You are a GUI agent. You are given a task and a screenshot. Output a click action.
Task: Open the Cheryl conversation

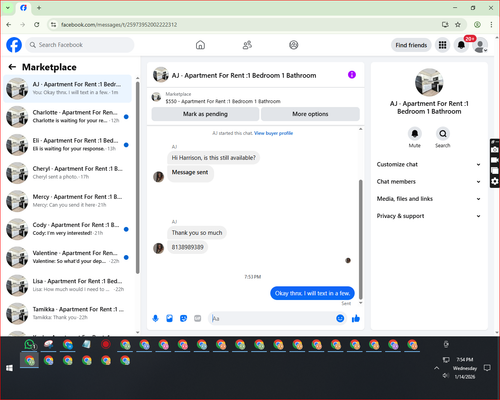(x=68, y=173)
